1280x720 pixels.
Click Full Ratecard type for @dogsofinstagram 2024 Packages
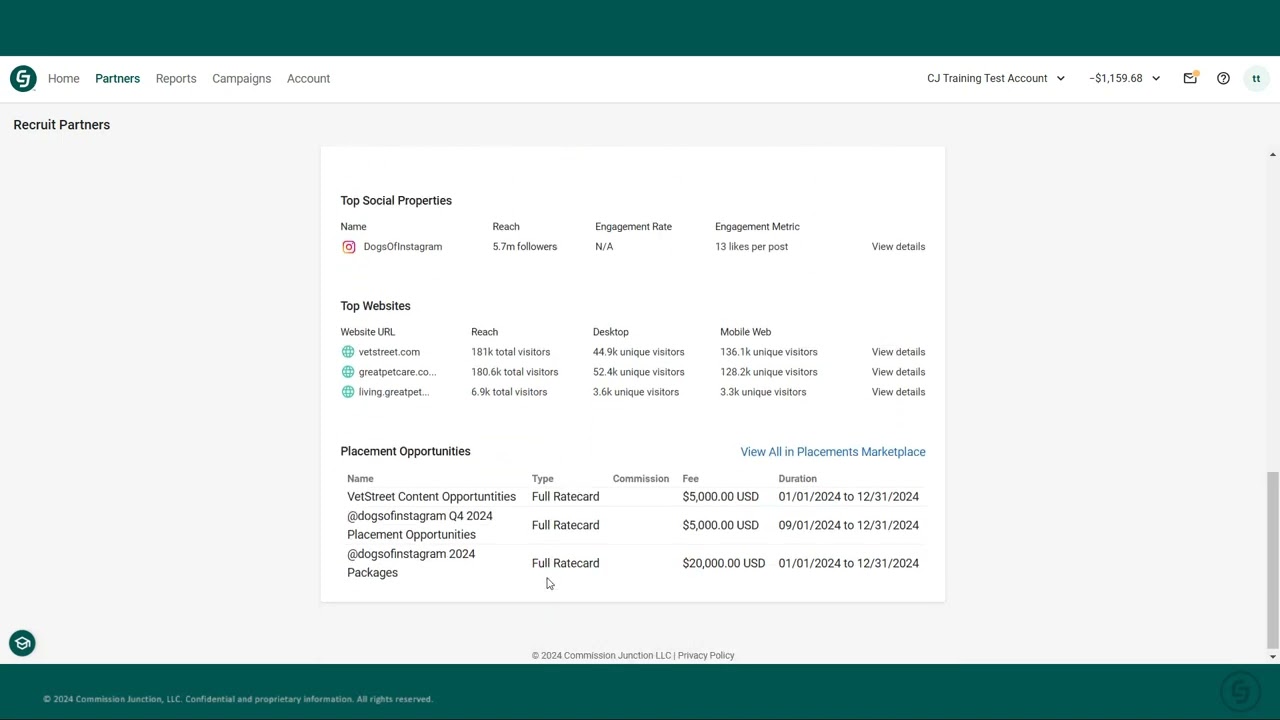(566, 563)
